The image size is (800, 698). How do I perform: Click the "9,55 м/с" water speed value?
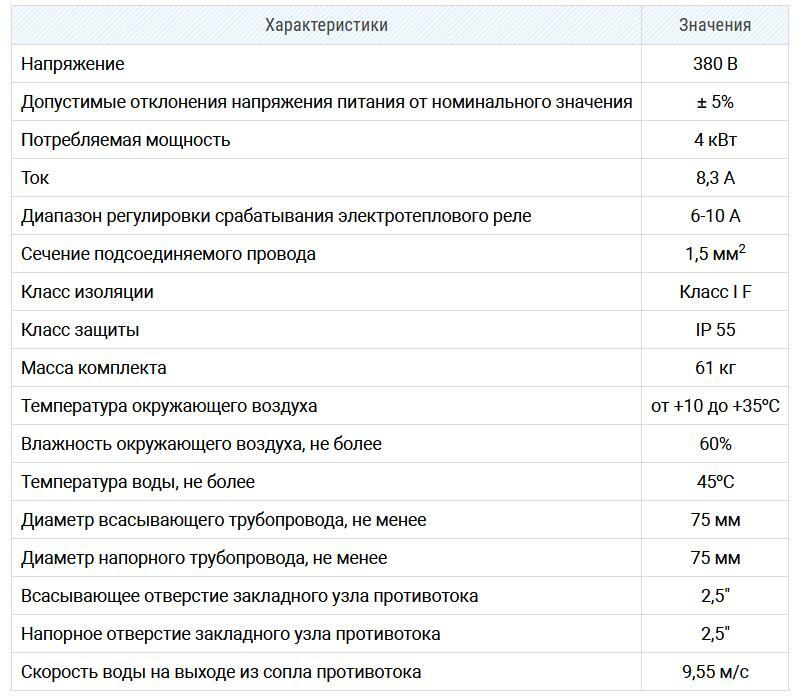pyautogui.click(x=714, y=672)
